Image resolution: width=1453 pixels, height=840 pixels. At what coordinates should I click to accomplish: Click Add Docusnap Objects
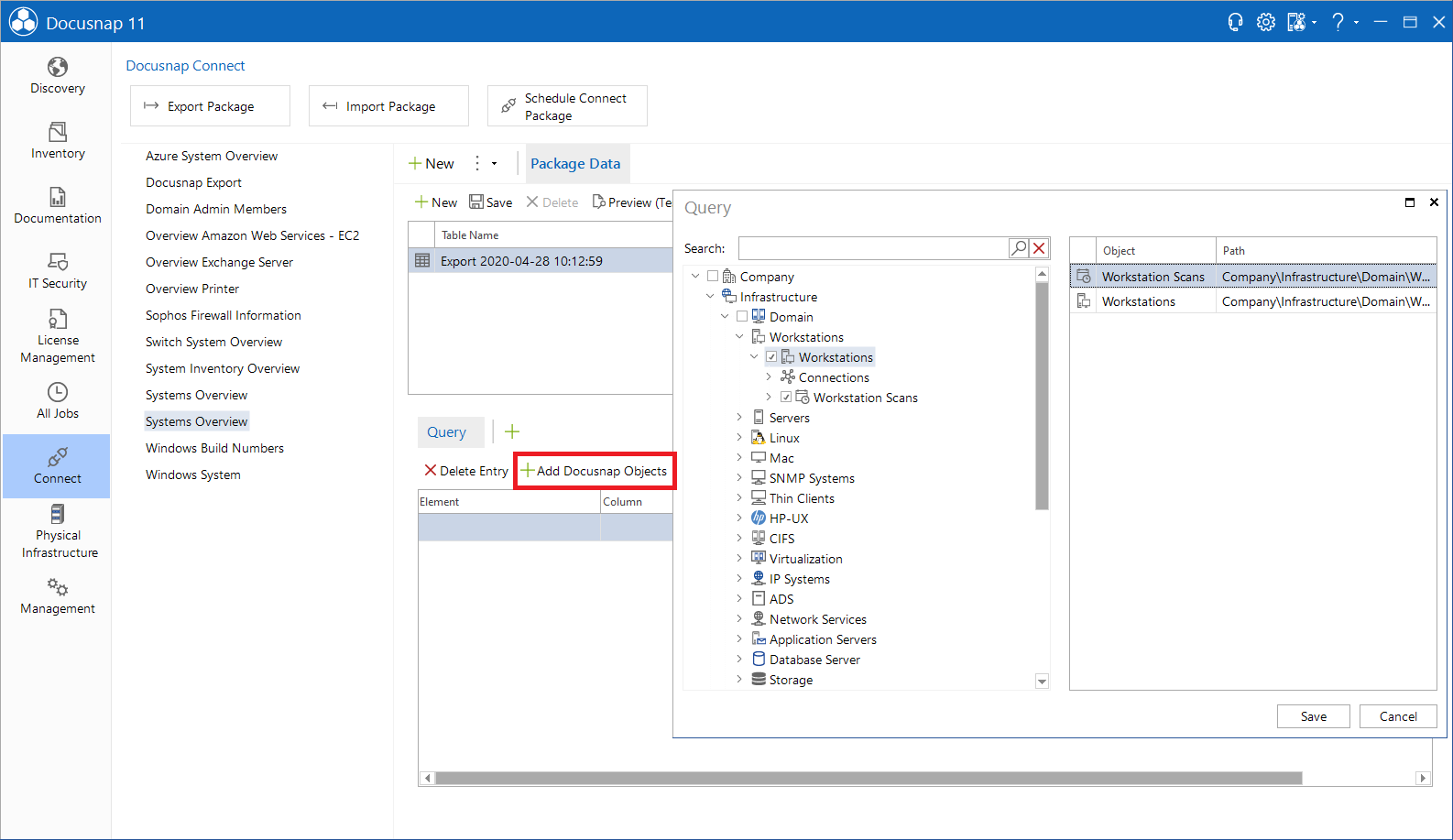[x=595, y=471]
